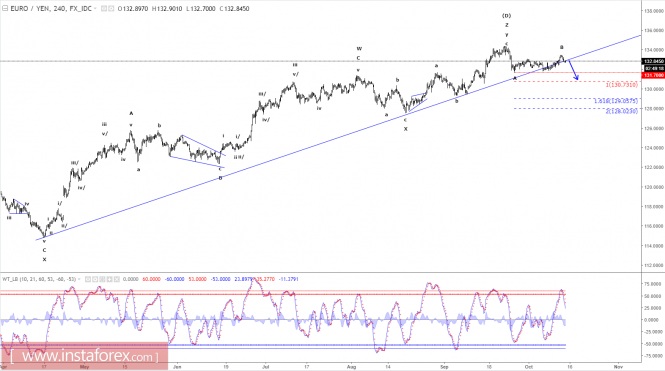The image size is (665, 371).
Task: Click the red 131.7000 price label
Action: click(x=654, y=75)
